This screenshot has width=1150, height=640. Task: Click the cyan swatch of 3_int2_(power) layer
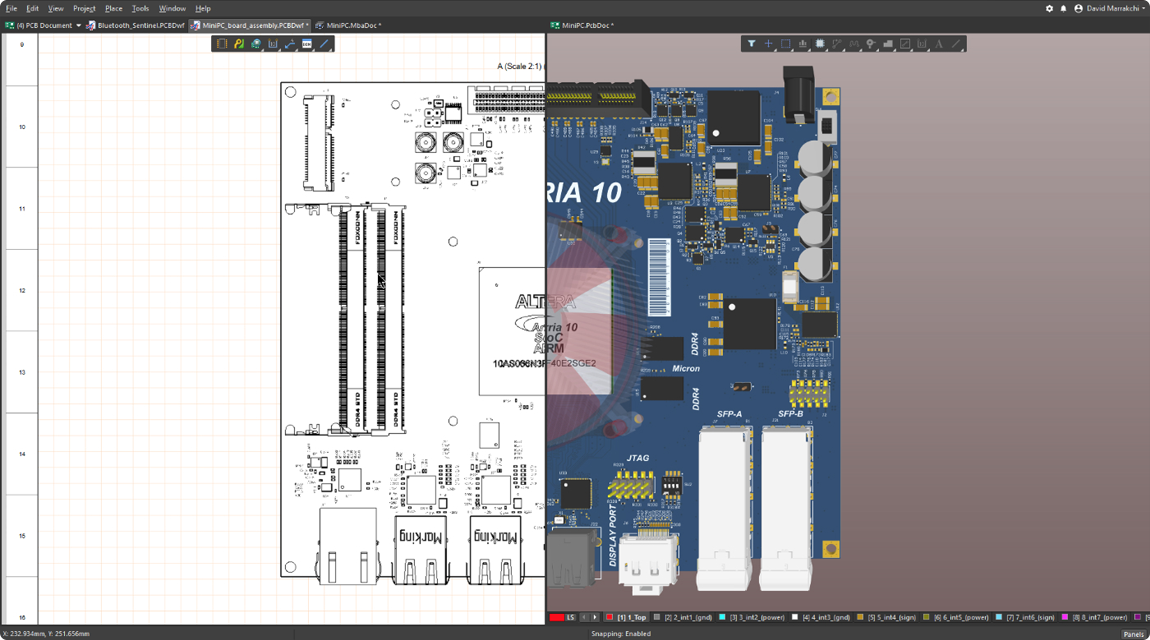[722, 617]
